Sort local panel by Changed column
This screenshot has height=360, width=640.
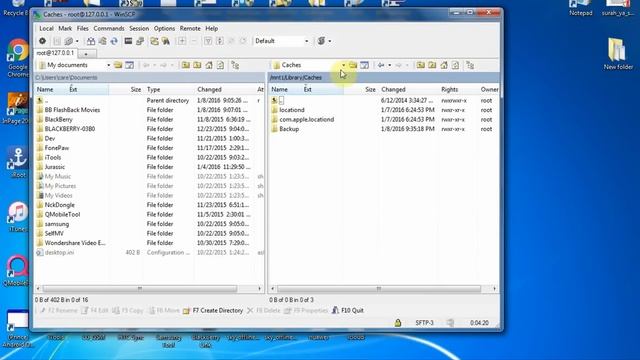pyautogui.click(x=209, y=89)
